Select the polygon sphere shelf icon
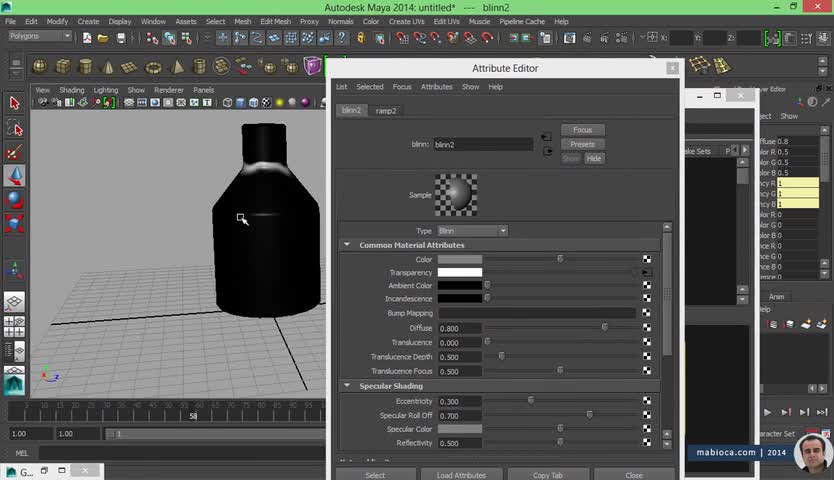 (40, 66)
